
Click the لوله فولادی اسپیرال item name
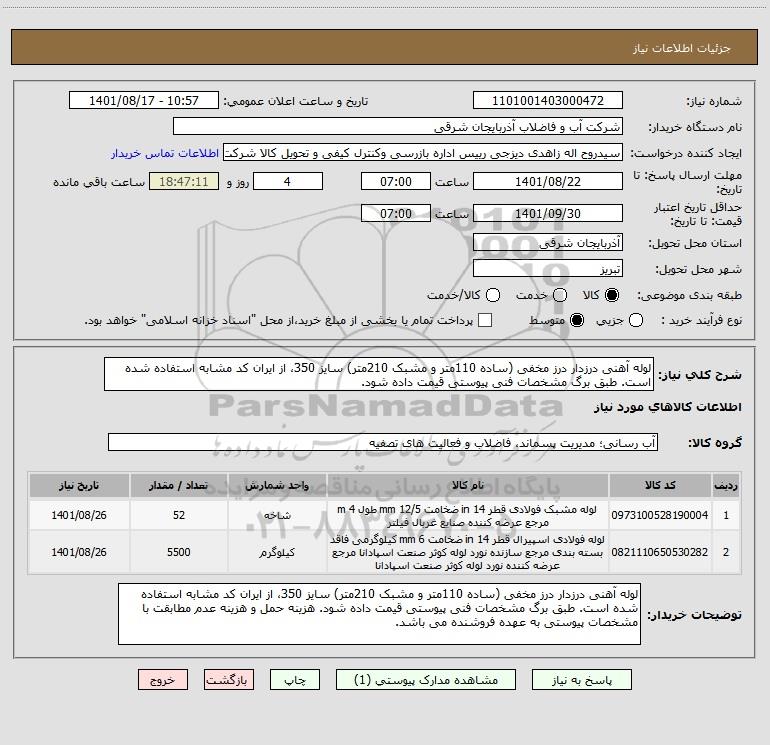(468, 552)
